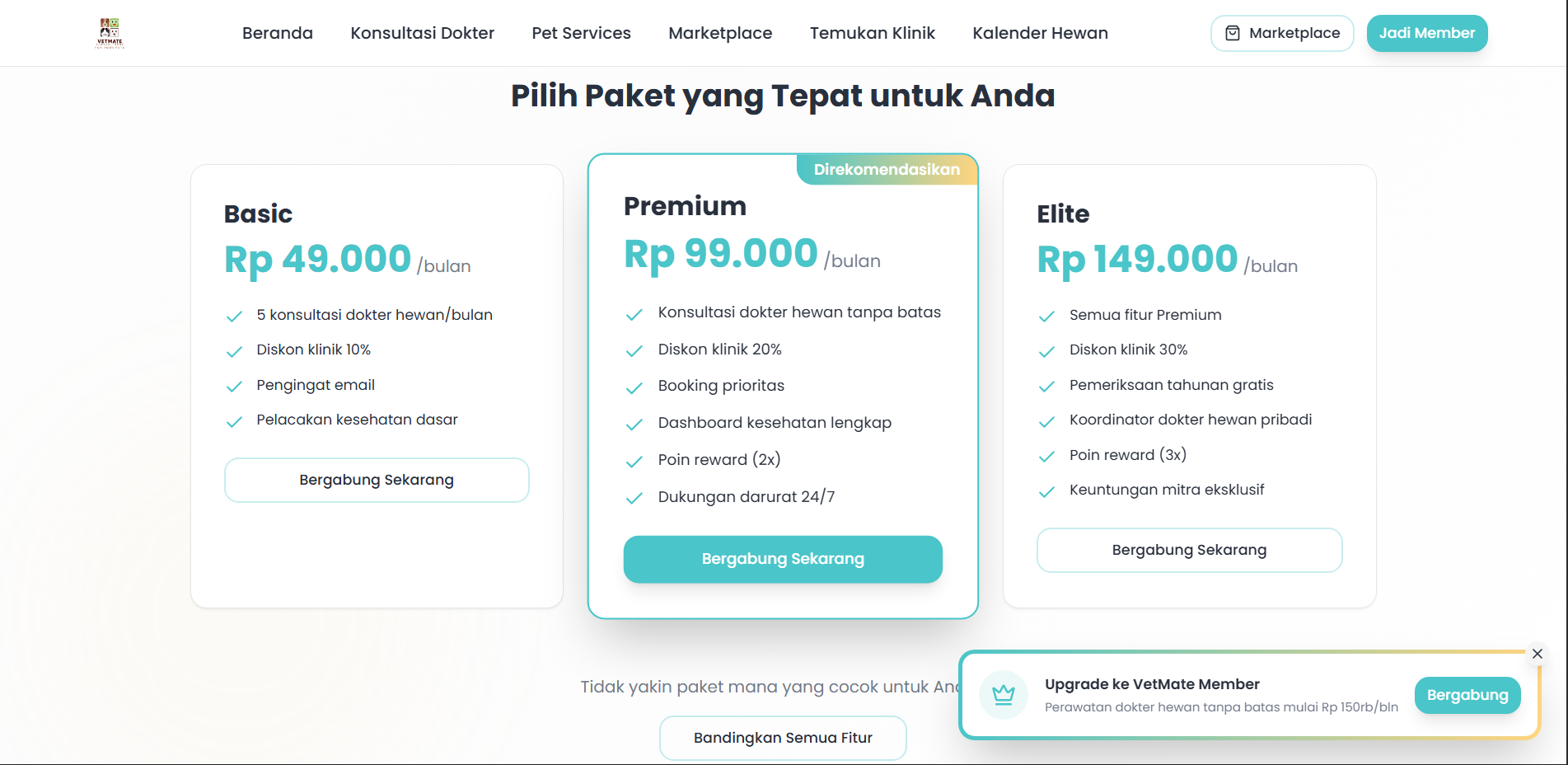The width and height of the screenshot is (1568, 765).
Task: Join the Basic plan with Bergabung Sekarang
Action: coord(377,480)
